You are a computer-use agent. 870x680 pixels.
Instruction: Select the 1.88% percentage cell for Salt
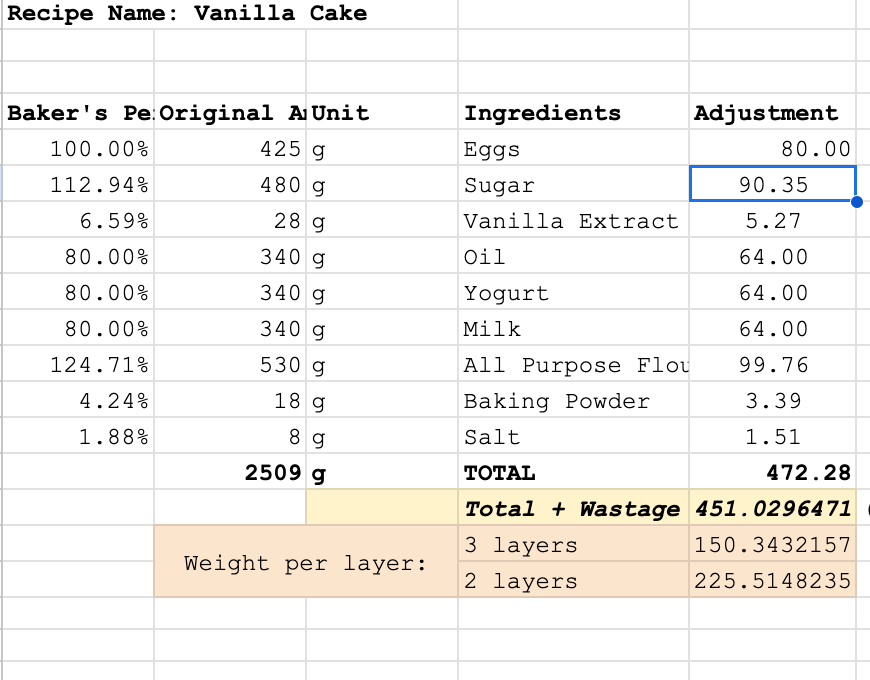[x=75, y=436]
